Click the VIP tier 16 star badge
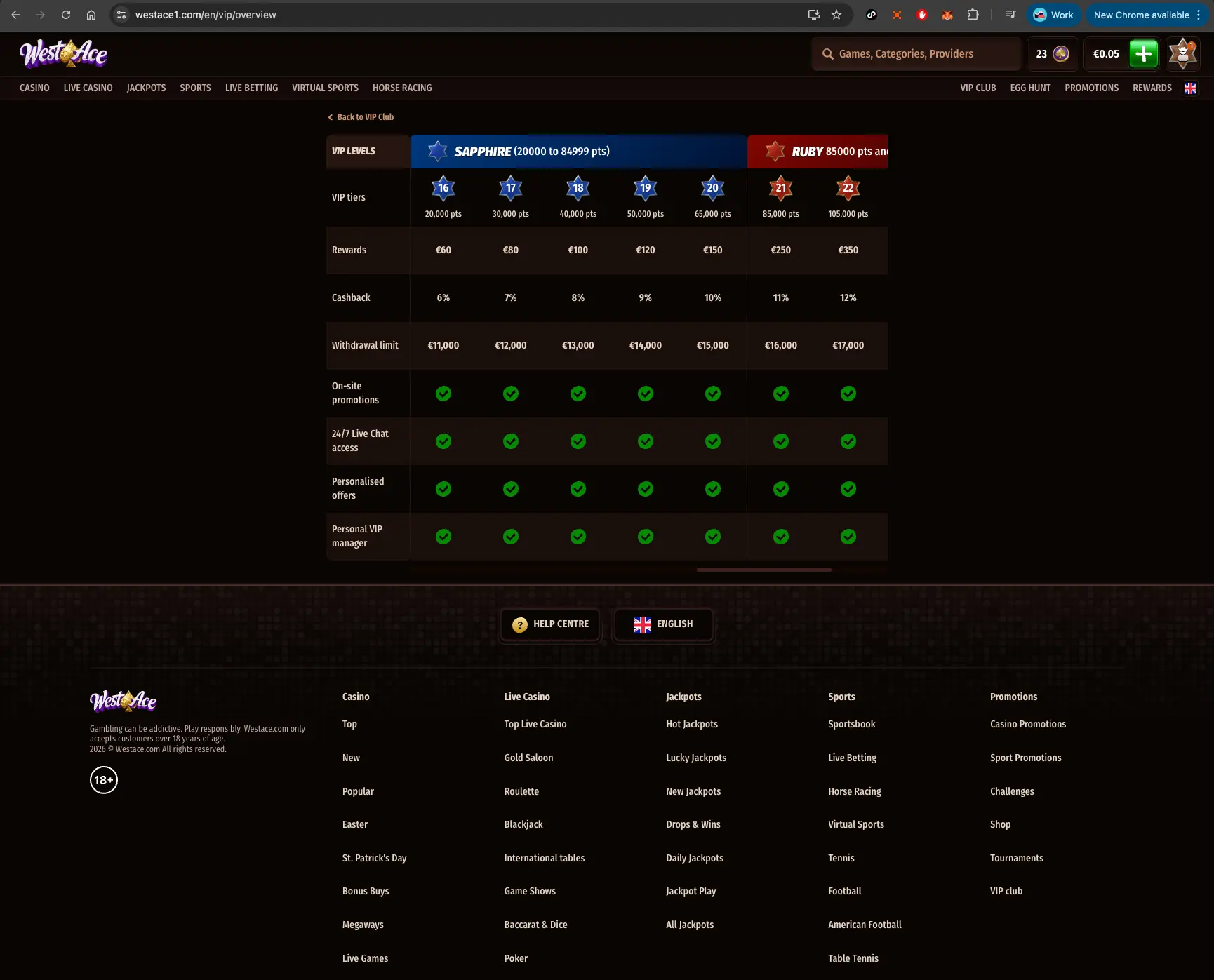This screenshot has width=1214, height=980. point(443,188)
